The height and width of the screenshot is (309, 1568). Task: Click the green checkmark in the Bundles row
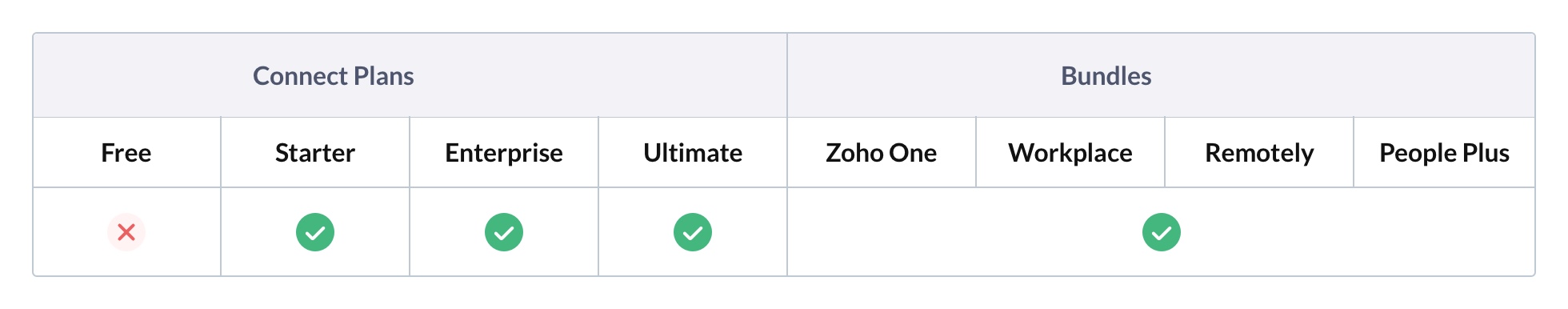(1162, 232)
